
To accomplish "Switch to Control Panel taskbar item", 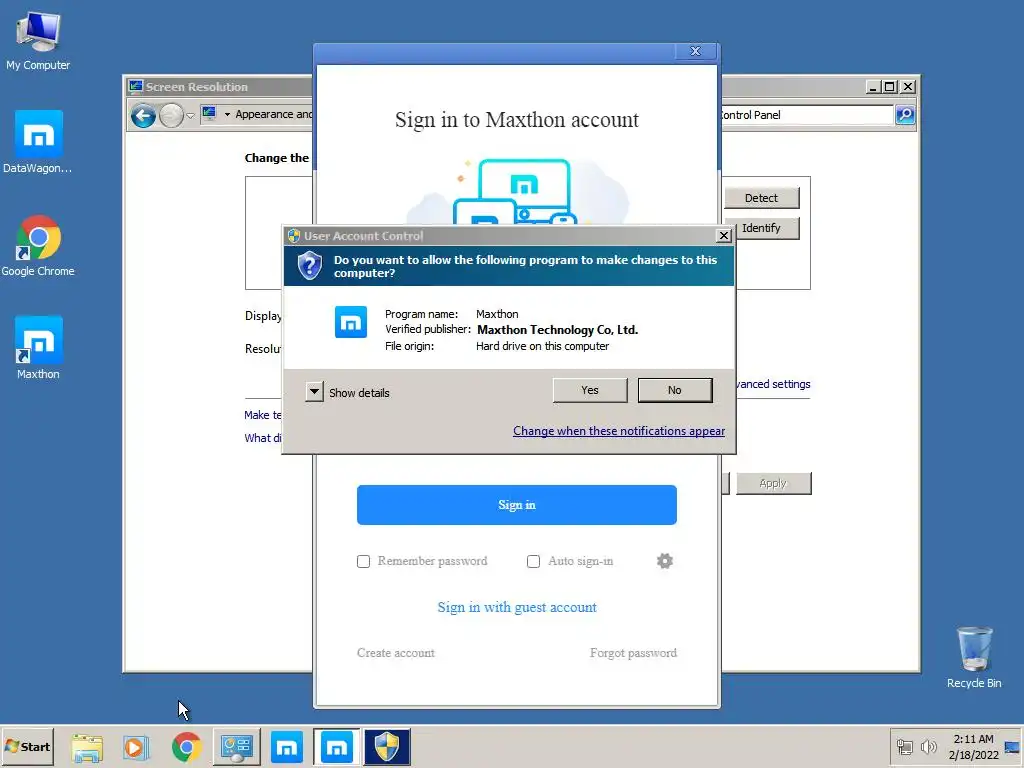I will click(x=236, y=746).
